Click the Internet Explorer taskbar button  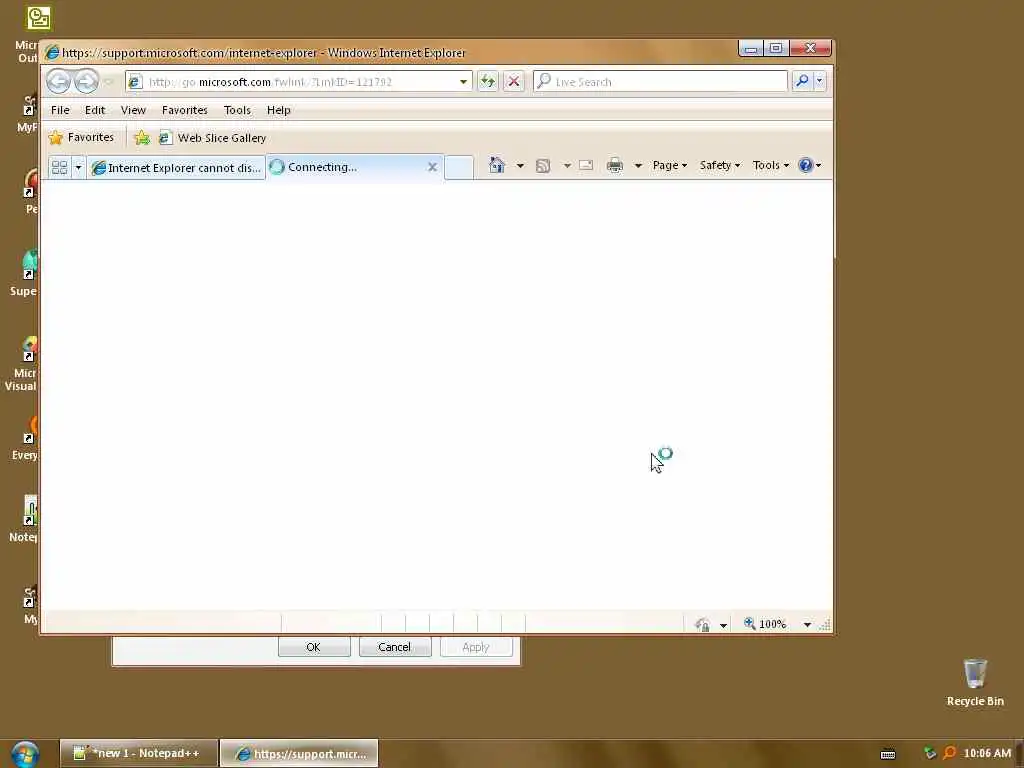click(299, 754)
